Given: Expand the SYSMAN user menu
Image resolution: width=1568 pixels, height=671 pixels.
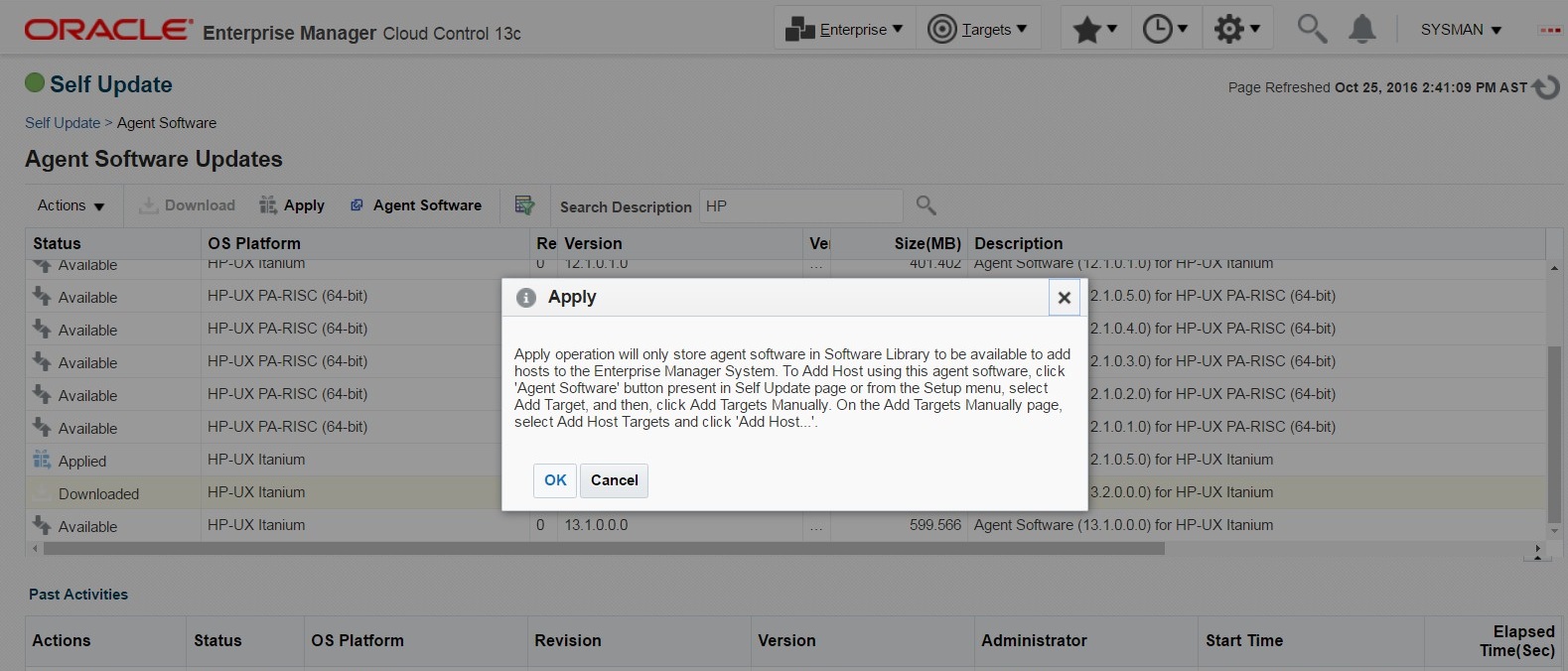Looking at the screenshot, I should click(x=1462, y=30).
